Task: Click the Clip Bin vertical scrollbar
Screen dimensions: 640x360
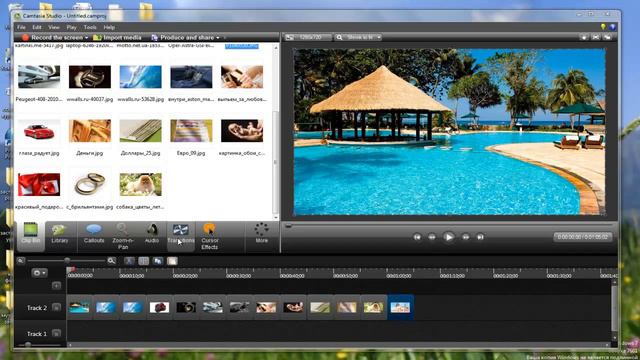Action: point(276,161)
